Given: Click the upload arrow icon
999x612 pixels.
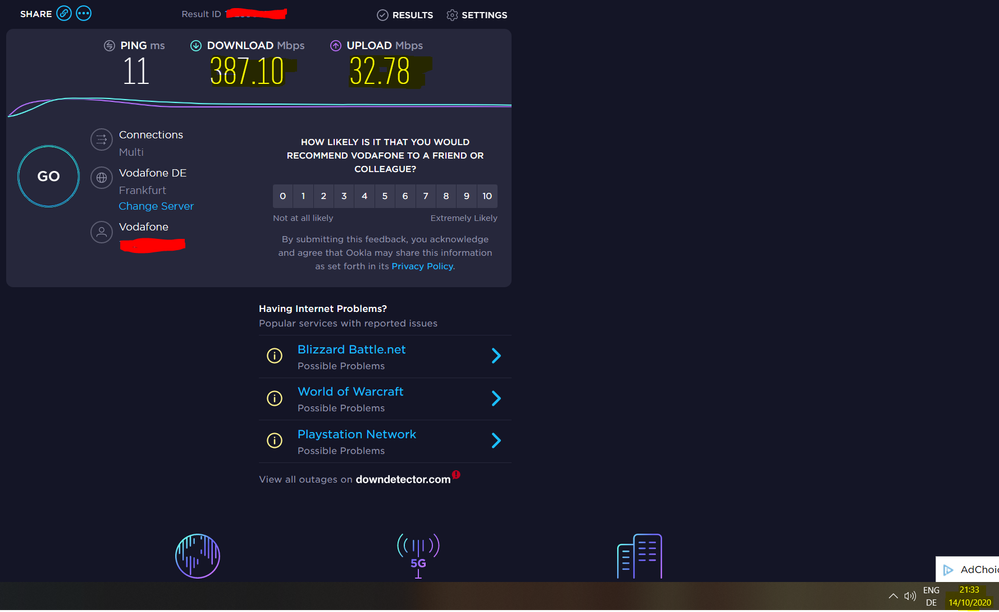Looking at the screenshot, I should click(335, 45).
